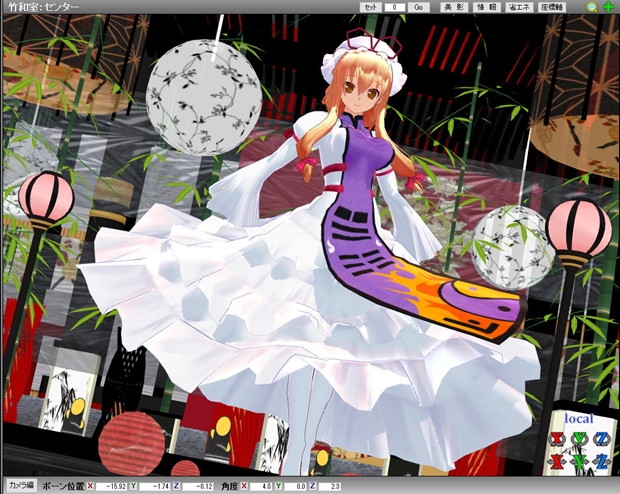Click the Go button
This screenshot has width=620, height=494.
418,7
